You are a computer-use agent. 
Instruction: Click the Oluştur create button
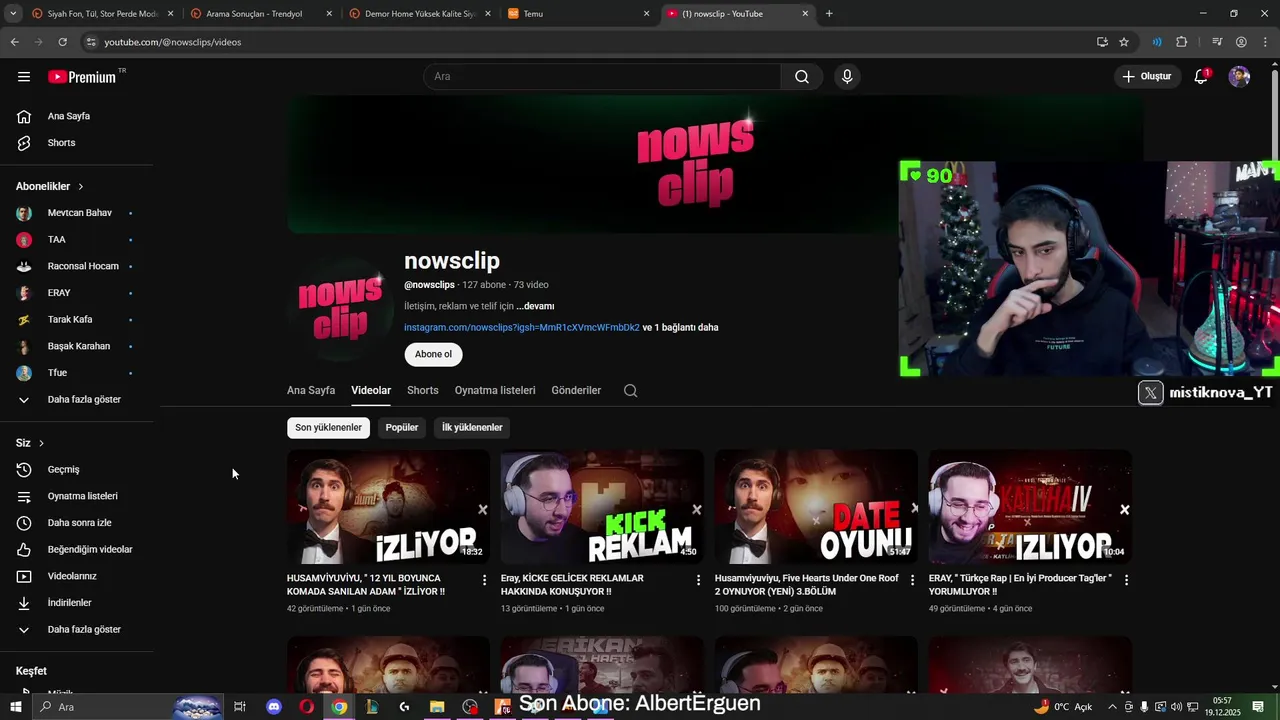click(1146, 77)
